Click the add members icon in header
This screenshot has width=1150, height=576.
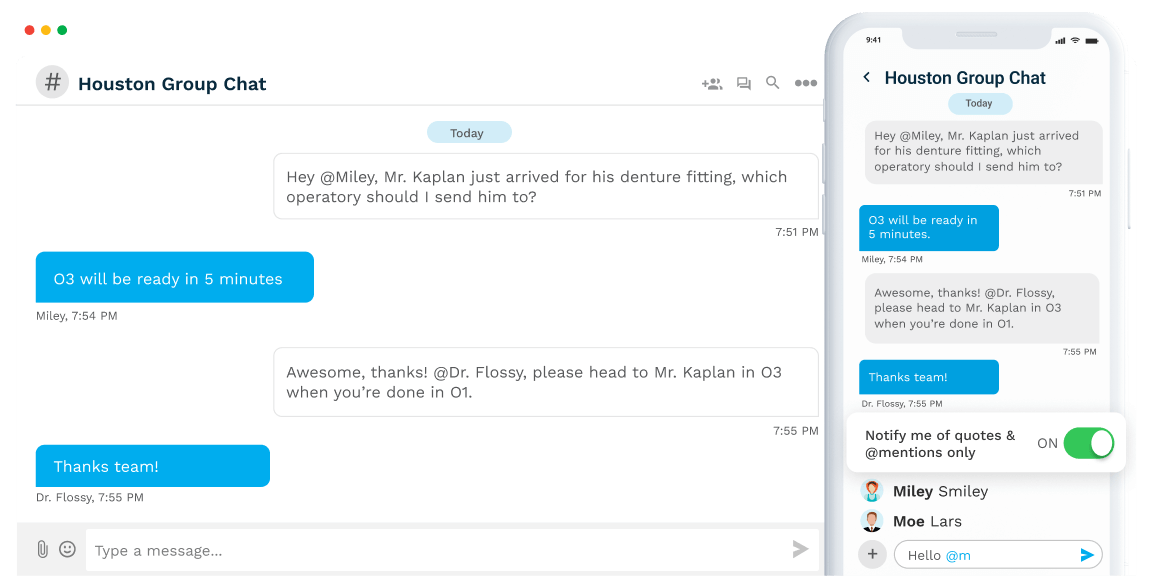click(x=711, y=84)
